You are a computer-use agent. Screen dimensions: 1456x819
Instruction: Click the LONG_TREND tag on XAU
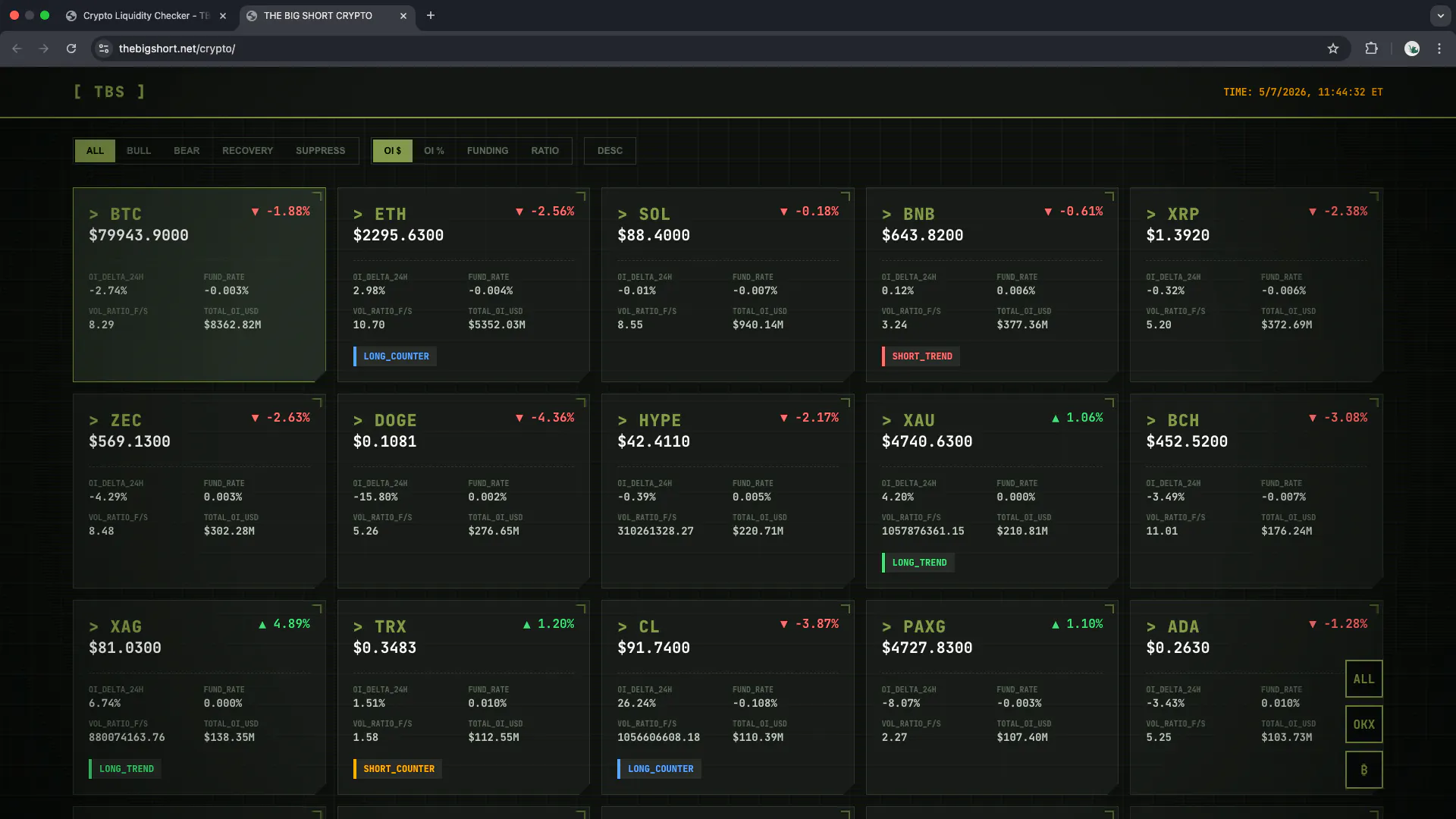[918, 563]
